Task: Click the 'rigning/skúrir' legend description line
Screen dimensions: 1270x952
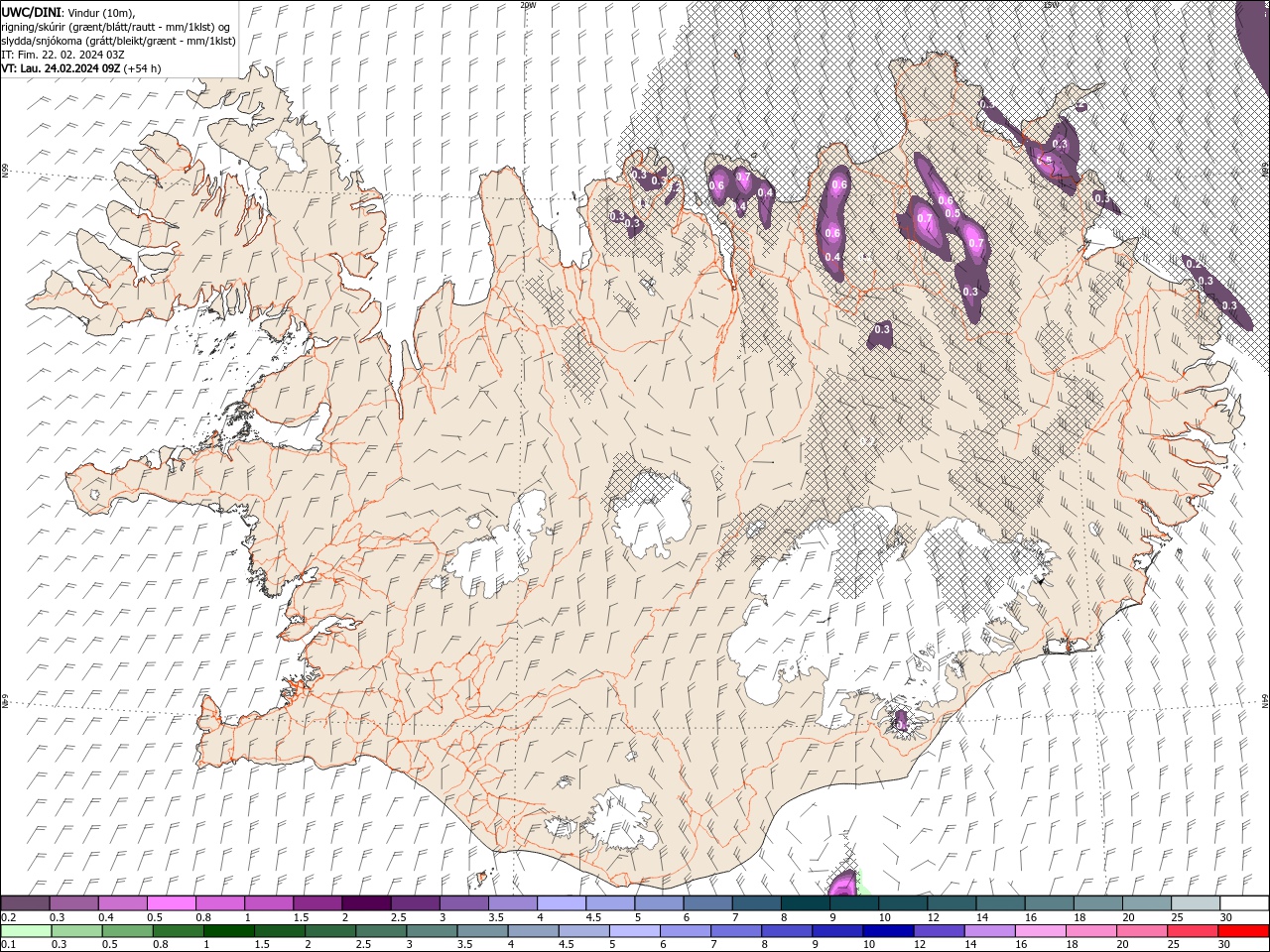Action: pyautogui.click(x=116, y=27)
